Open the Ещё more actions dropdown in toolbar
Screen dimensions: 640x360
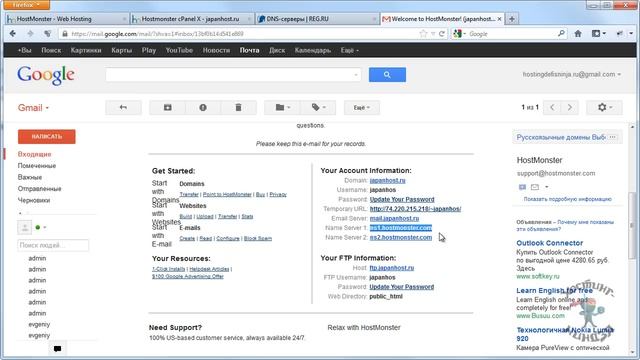click(x=362, y=107)
